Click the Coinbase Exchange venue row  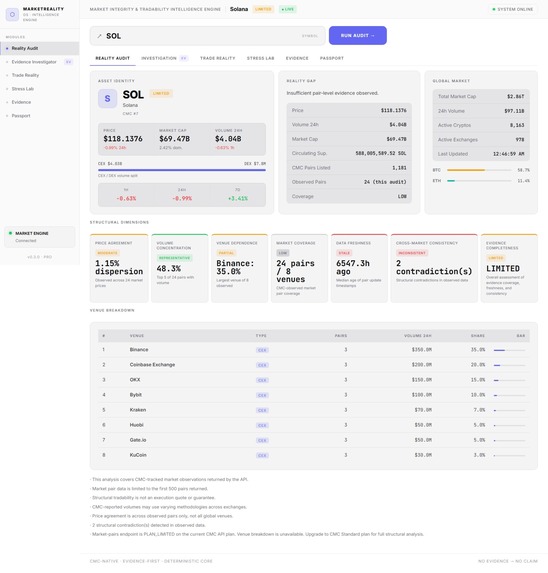(x=314, y=365)
